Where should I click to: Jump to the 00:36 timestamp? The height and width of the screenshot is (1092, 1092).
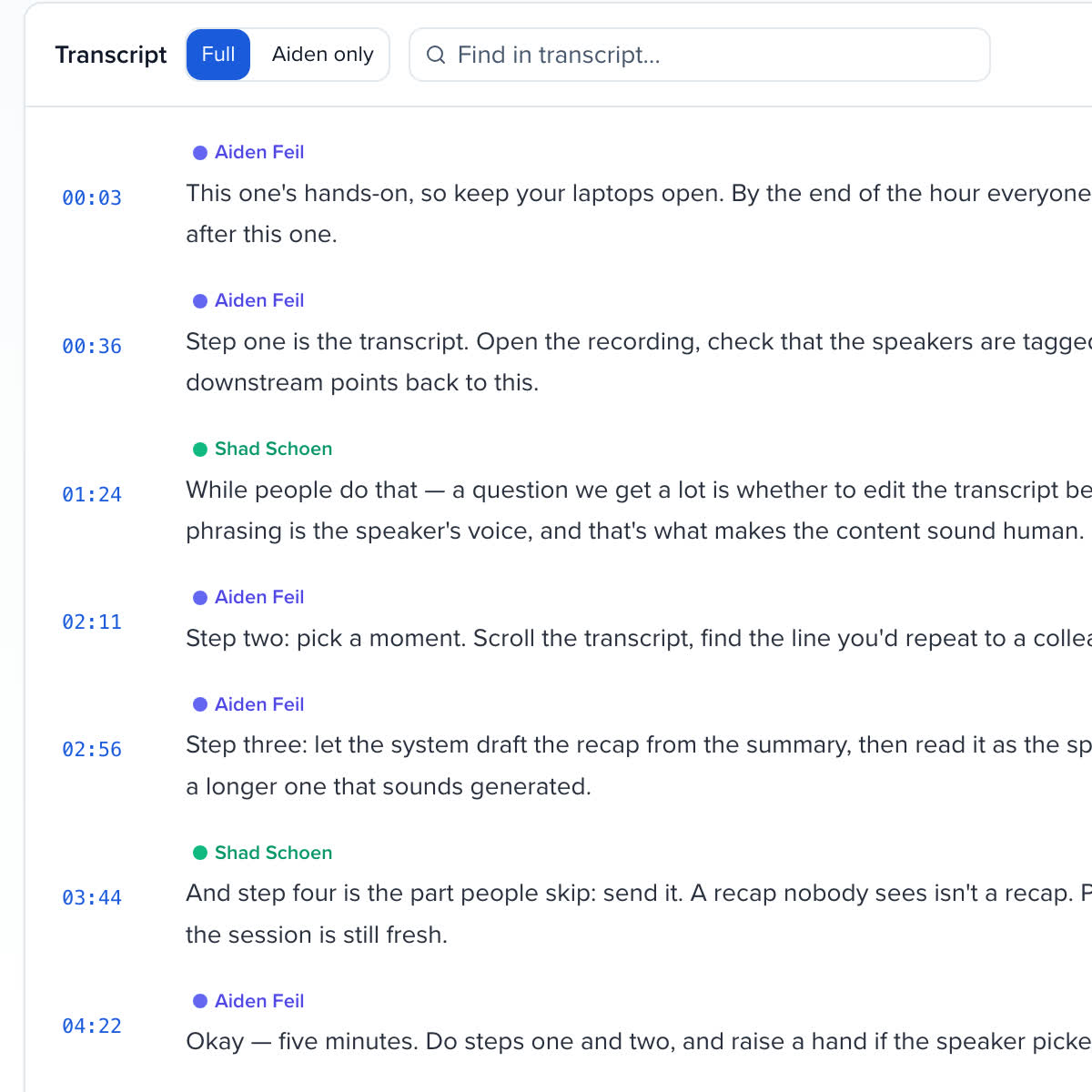coord(92,346)
